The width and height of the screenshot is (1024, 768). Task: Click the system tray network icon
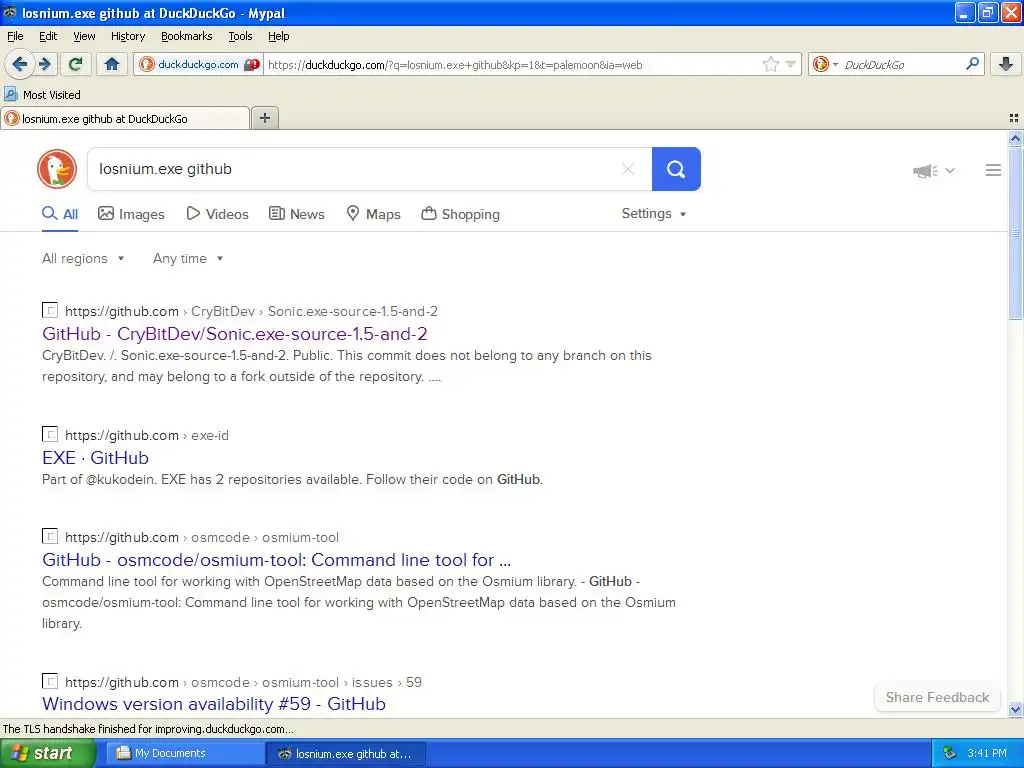[950, 753]
